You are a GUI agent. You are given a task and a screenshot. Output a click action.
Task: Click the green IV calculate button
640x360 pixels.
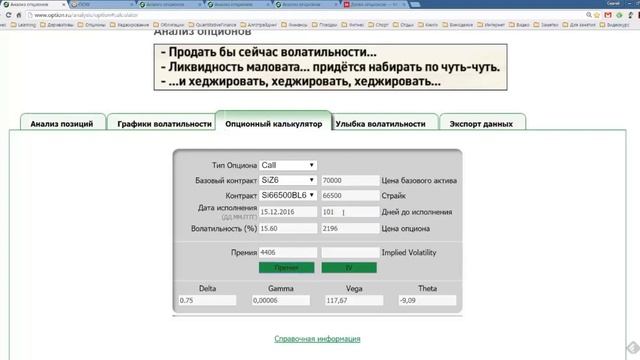coord(349,268)
